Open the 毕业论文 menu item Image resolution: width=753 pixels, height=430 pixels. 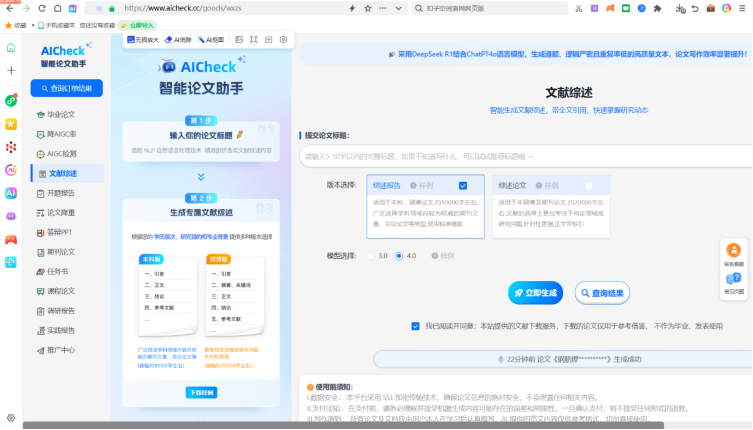(x=56, y=114)
